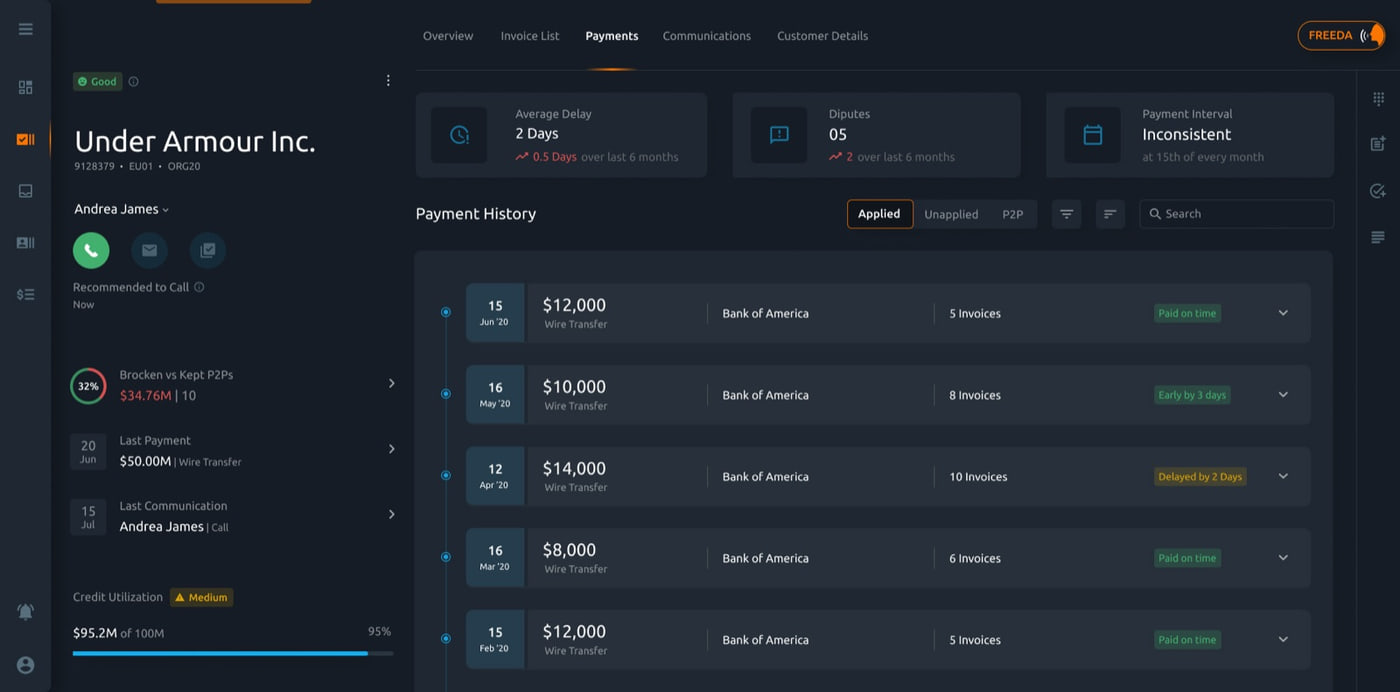
Task: Click the $14,000 payment amount
Action: 574,468
